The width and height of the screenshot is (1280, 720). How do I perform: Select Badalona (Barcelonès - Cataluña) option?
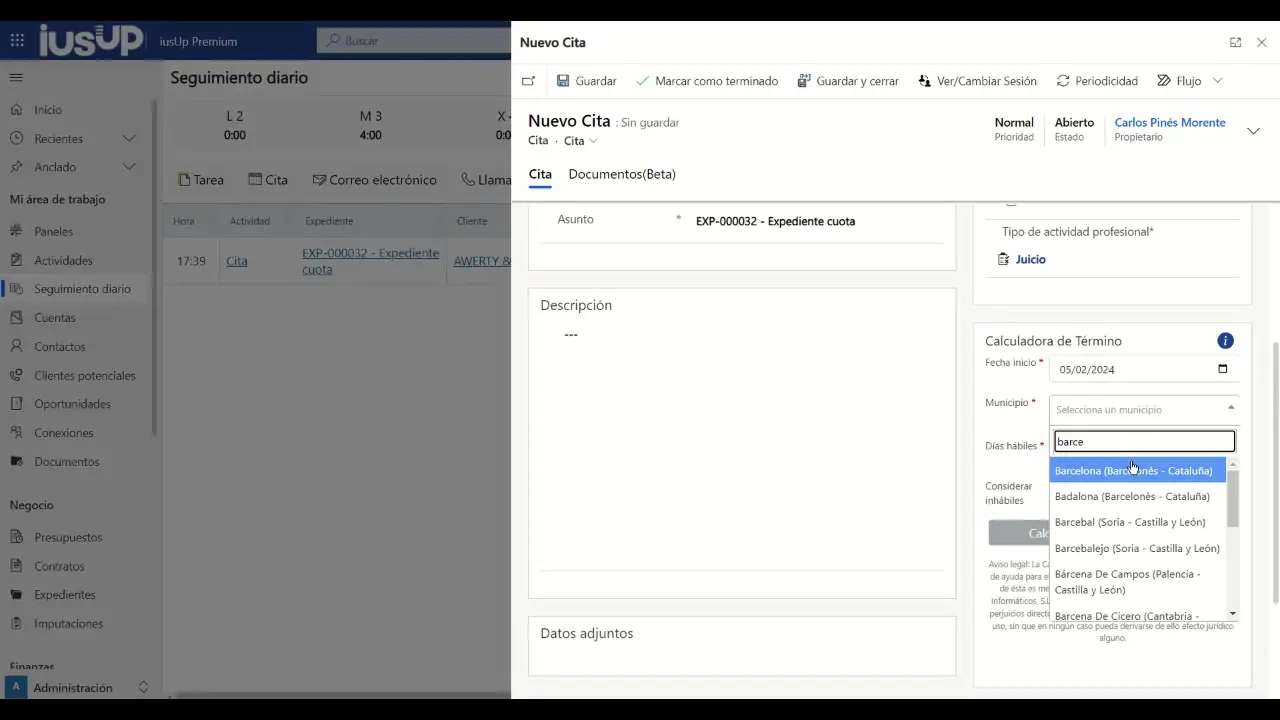coord(1132,497)
